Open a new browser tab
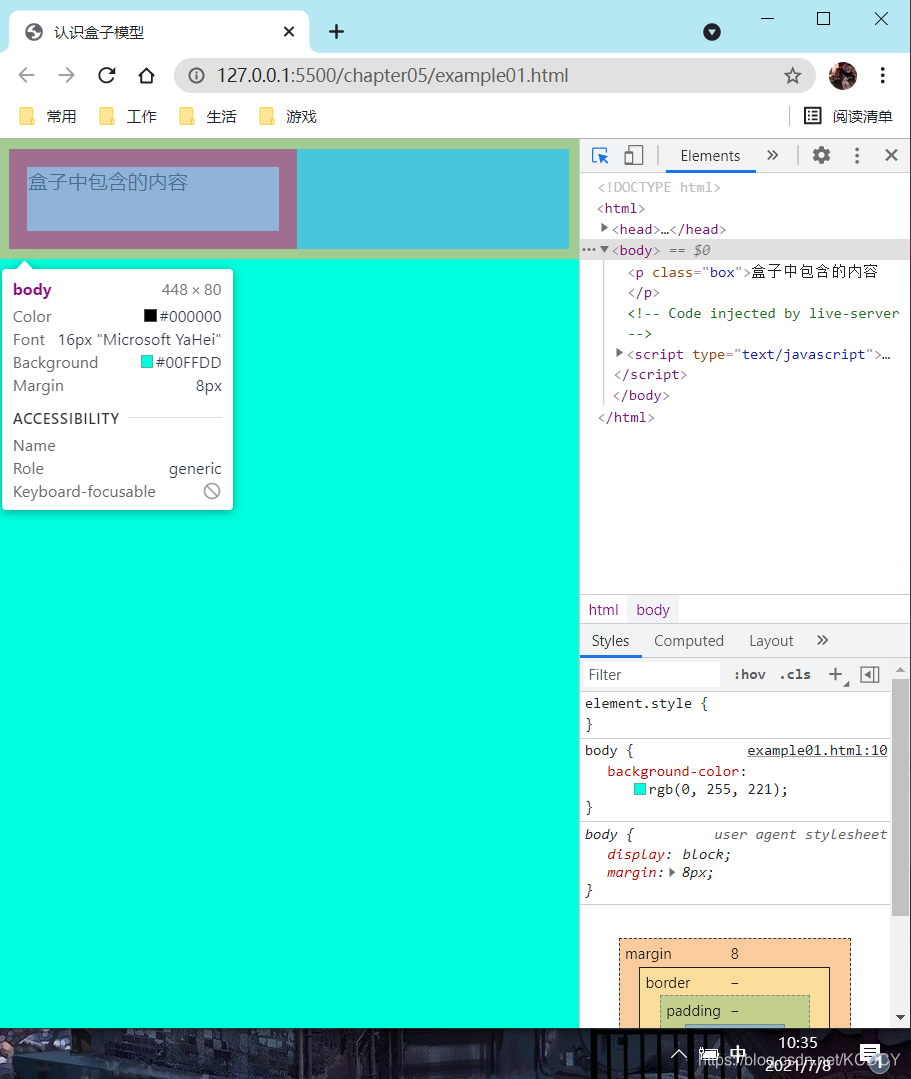 [336, 32]
